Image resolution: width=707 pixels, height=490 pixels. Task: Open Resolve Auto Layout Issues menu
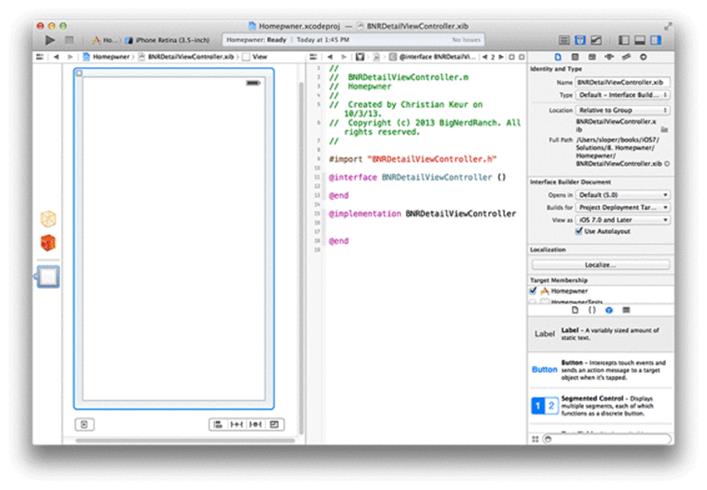(x=256, y=424)
